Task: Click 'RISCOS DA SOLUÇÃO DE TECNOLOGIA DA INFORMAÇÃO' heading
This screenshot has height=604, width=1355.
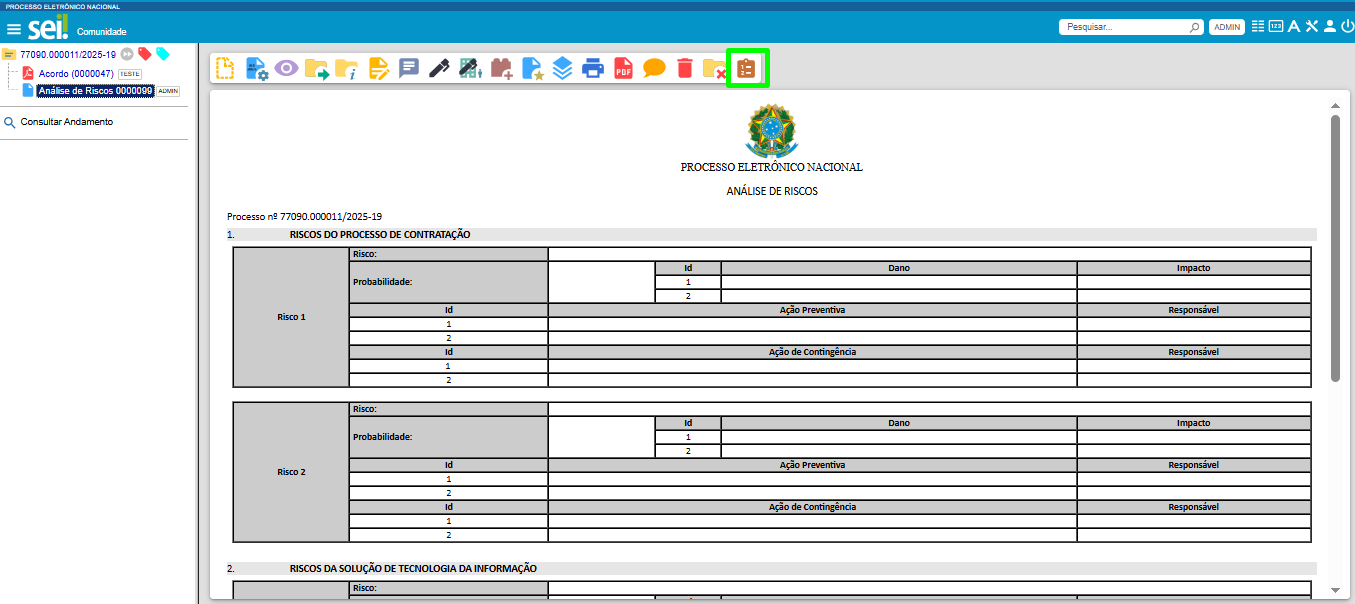Action: [413, 568]
